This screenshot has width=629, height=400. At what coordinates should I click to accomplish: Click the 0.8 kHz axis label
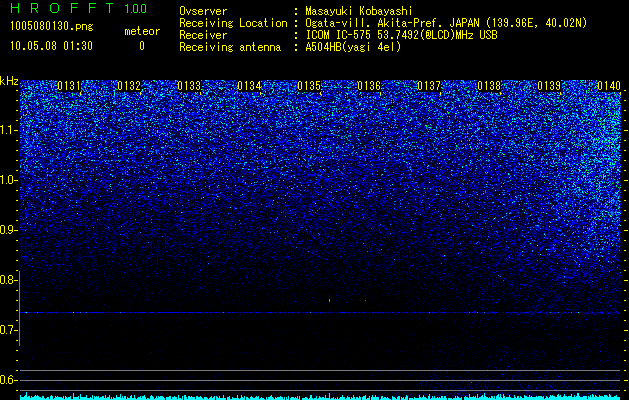point(8,280)
